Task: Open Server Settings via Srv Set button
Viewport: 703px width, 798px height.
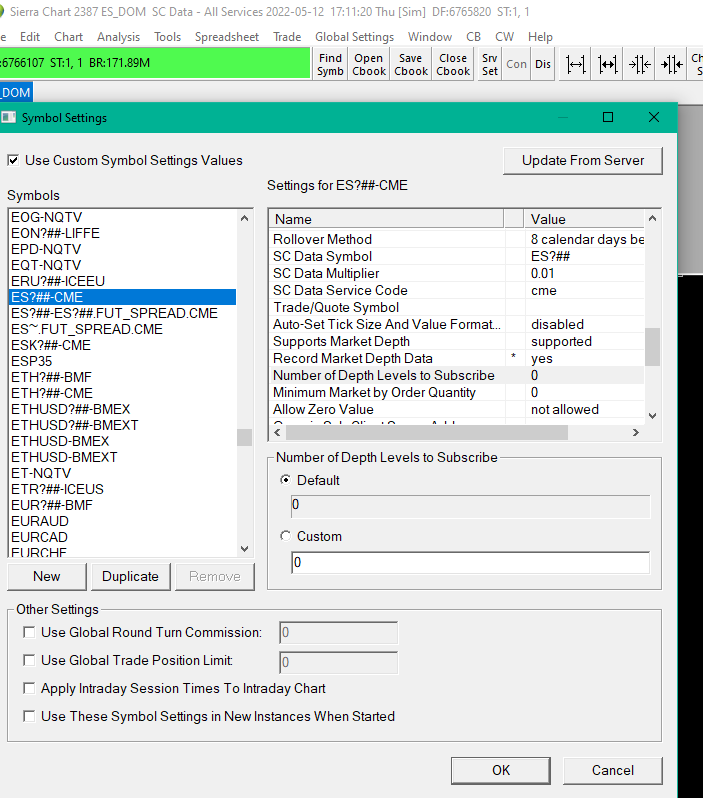Action: (489, 64)
